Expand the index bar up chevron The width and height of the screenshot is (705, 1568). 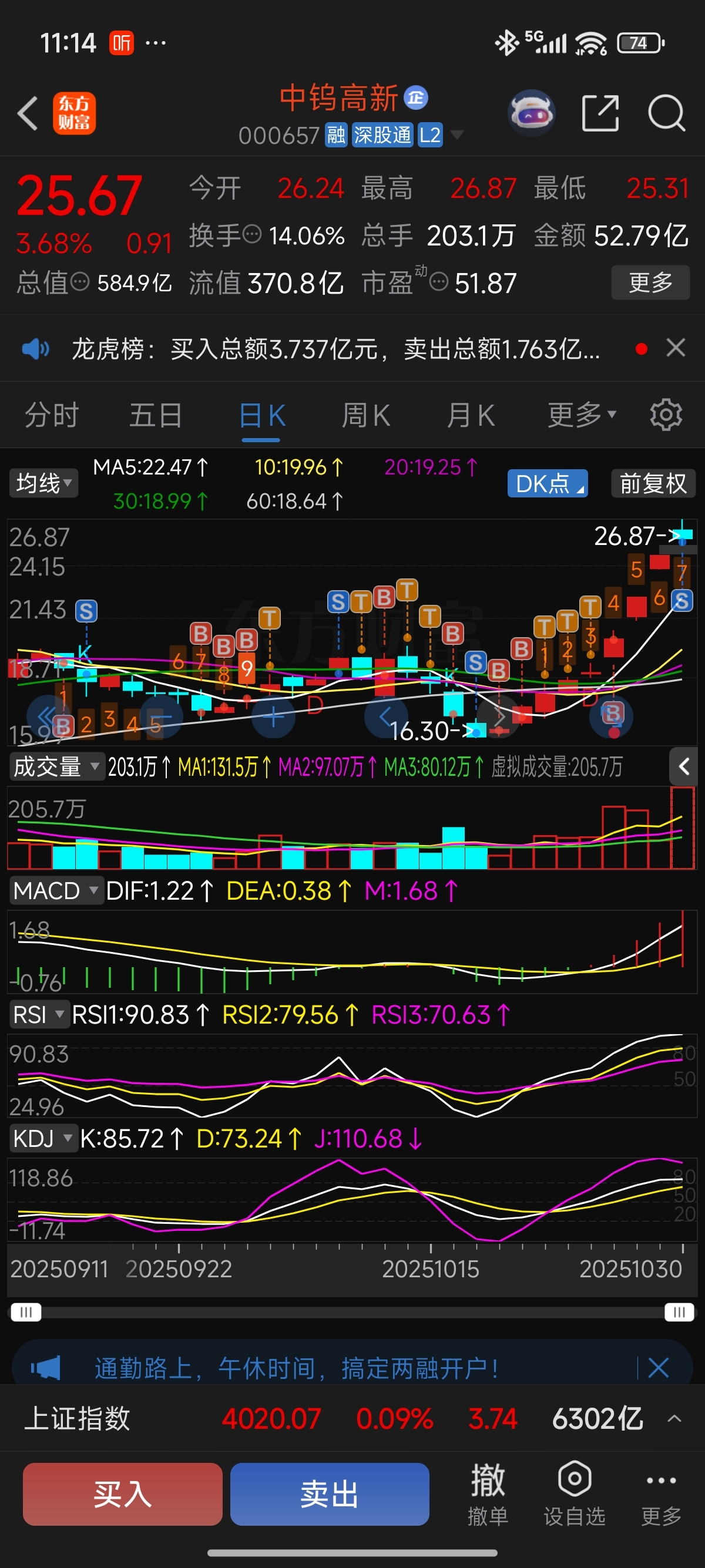coord(674,1418)
